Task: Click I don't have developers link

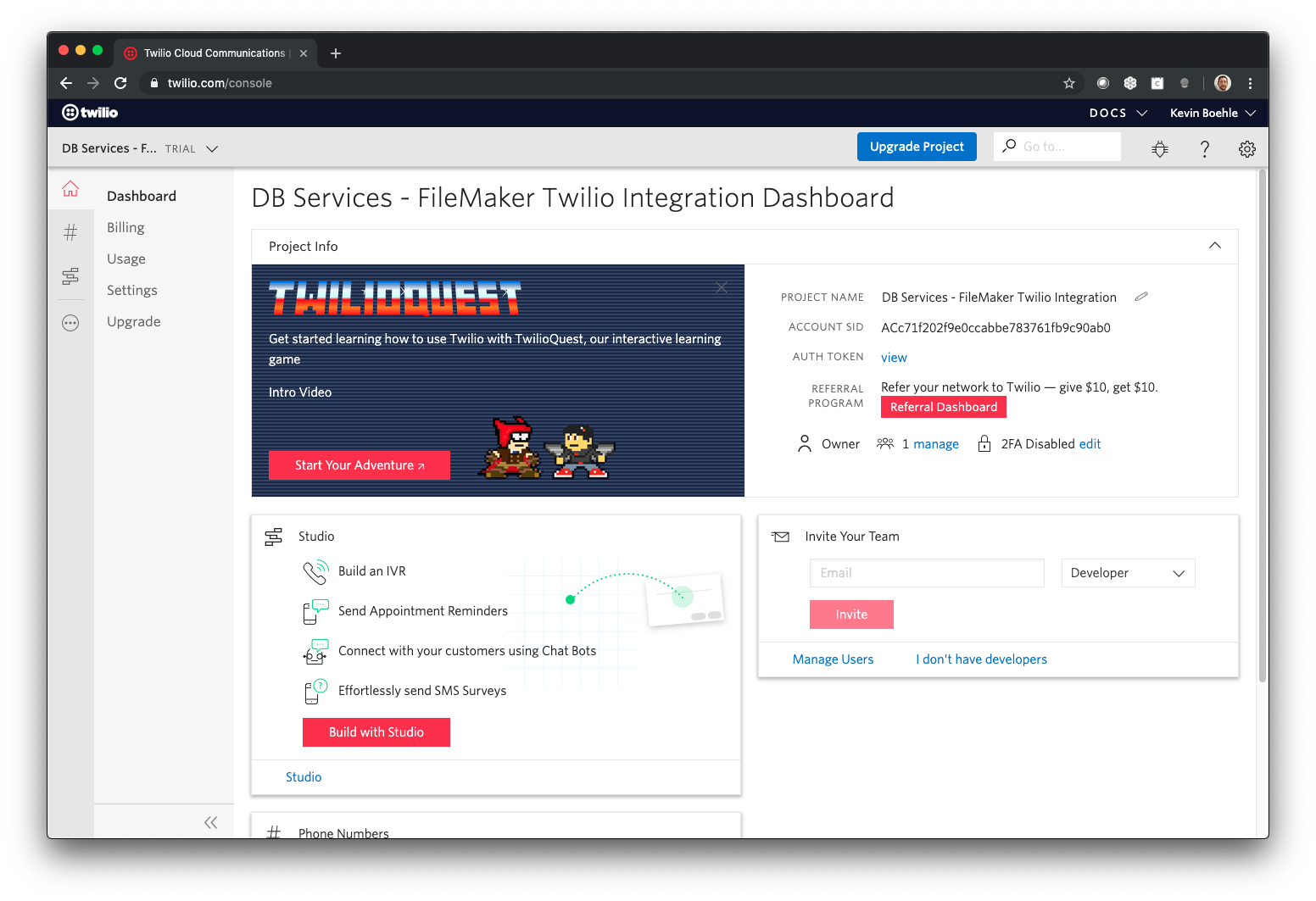Action: [x=981, y=659]
